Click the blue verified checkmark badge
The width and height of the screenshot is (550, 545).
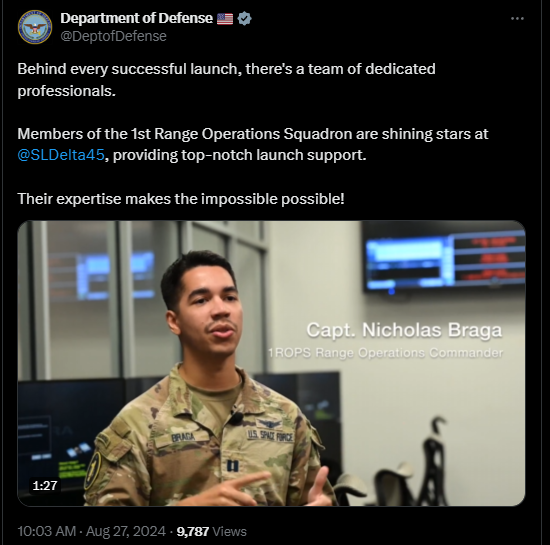click(244, 18)
